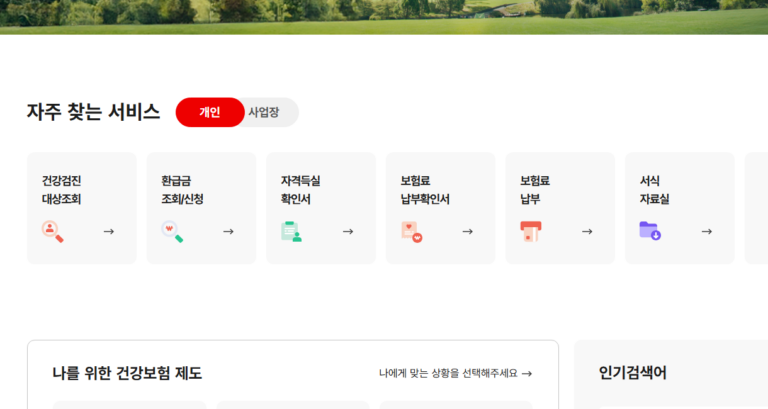Viewport: 768px width, 409px height.
Task: Click arrow next to 나에게 맞는 상황을 선택해주세요
Action: click(527, 374)
